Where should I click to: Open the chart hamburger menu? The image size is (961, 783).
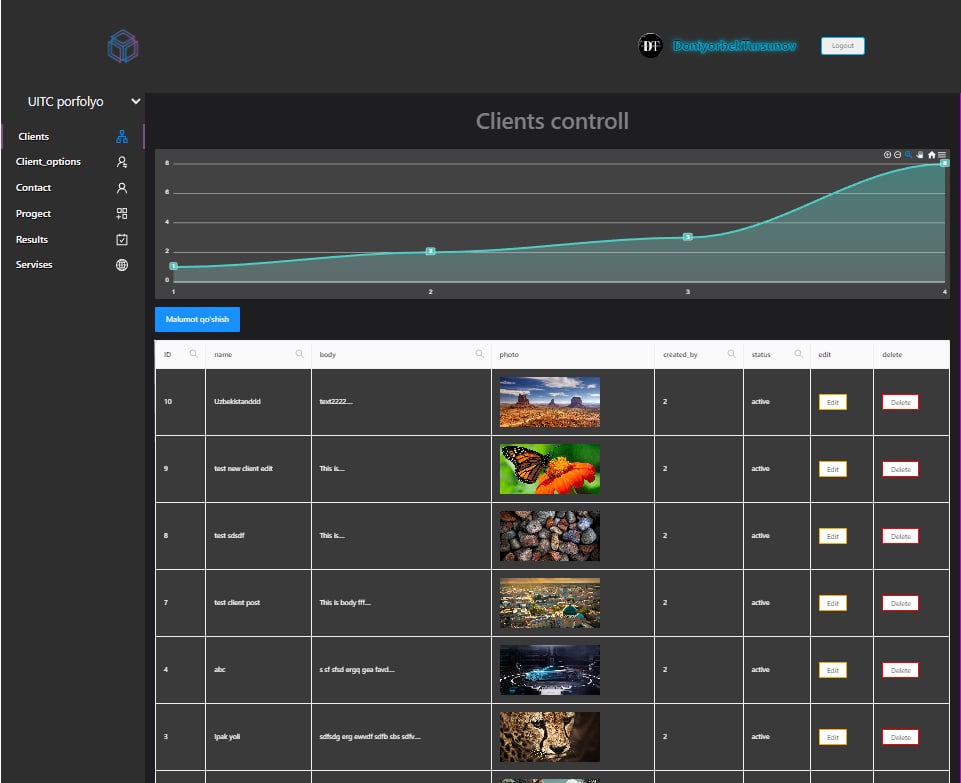942,155
